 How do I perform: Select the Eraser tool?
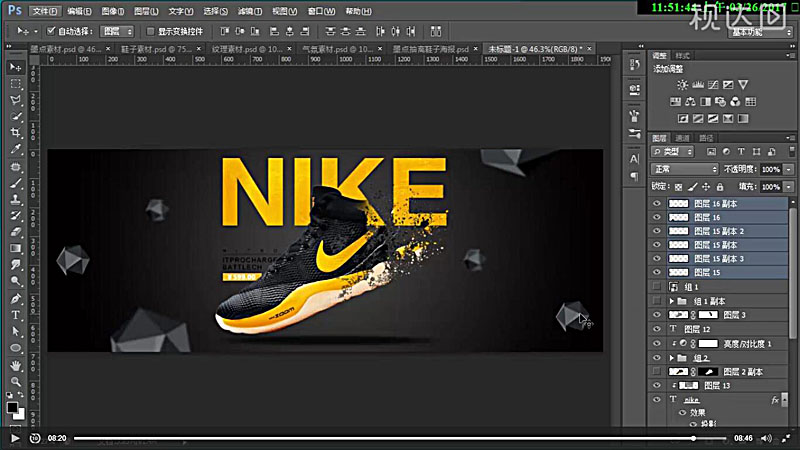click(16, 232)
